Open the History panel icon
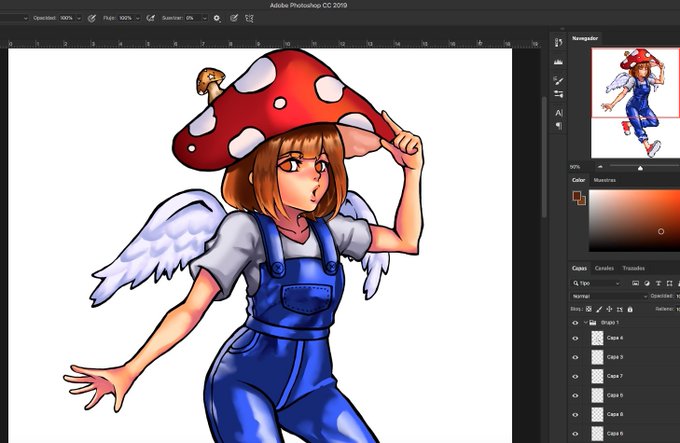This screenshot has height=443, width=680. coord(559,42)
